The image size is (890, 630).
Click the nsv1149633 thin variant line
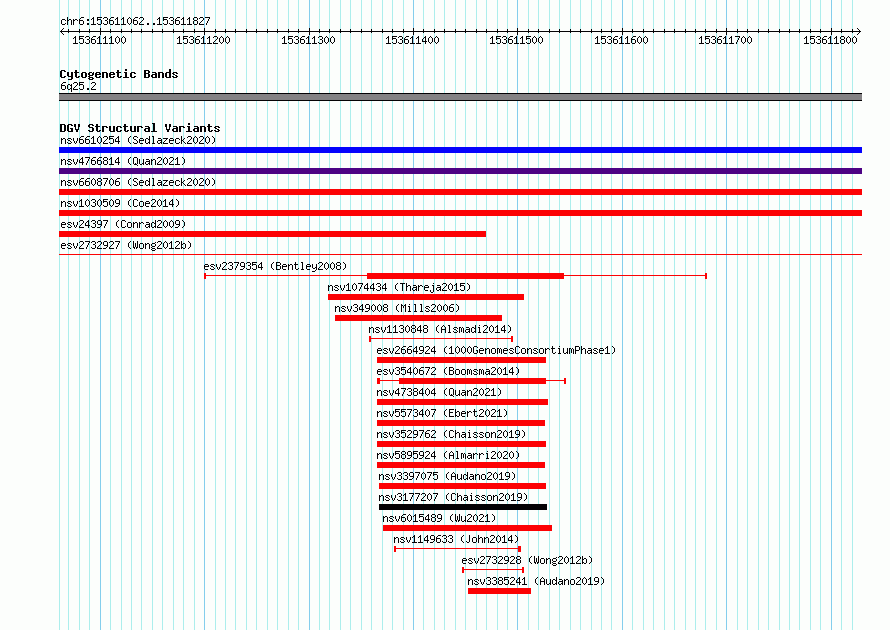[x=457, y=549]
